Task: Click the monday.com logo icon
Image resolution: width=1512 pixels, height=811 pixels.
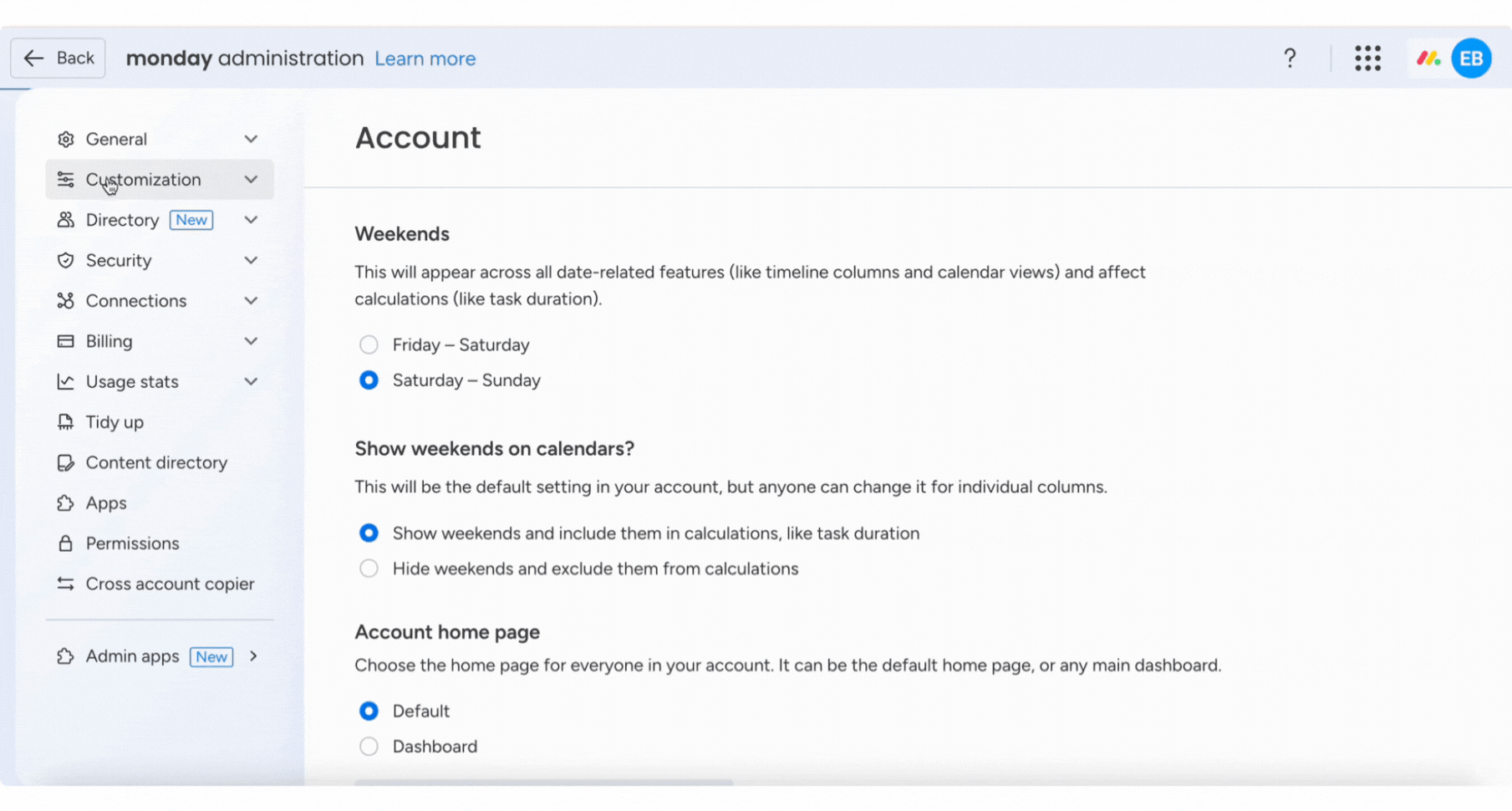Action: tap(1428, 59)
